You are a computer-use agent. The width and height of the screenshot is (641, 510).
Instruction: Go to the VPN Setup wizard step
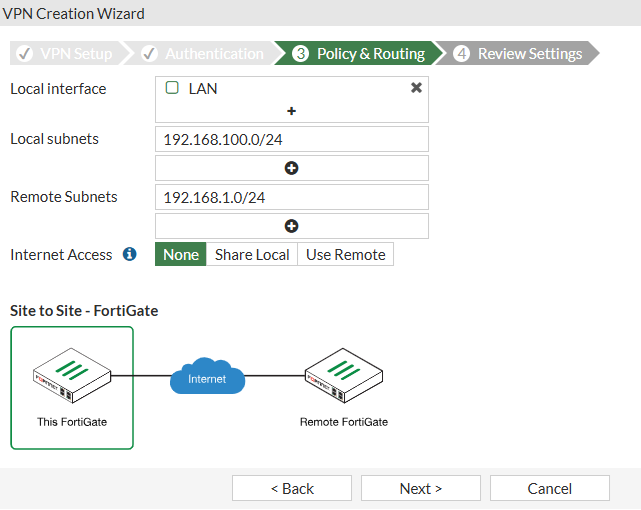pyautogui.click(x=68, y=53)
